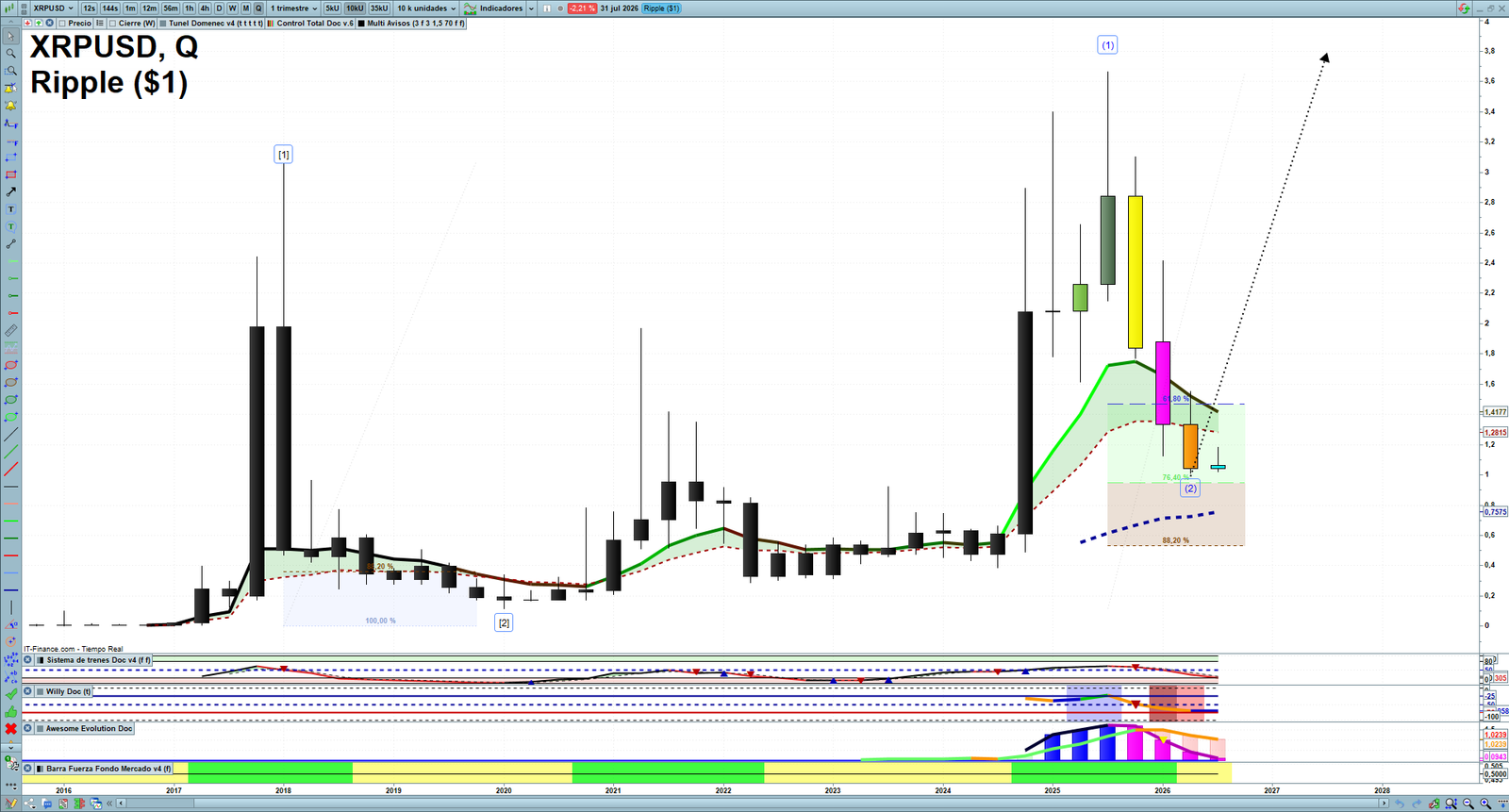The image size is (1509, 812).
Task: Toggle Tunel Domenec v4 indicator box
Action: tap(163, 23)
